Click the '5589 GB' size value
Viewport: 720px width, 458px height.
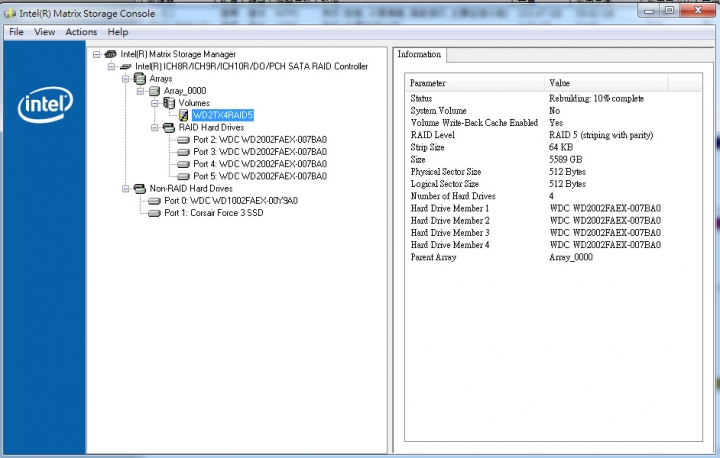tap(566, 159)
